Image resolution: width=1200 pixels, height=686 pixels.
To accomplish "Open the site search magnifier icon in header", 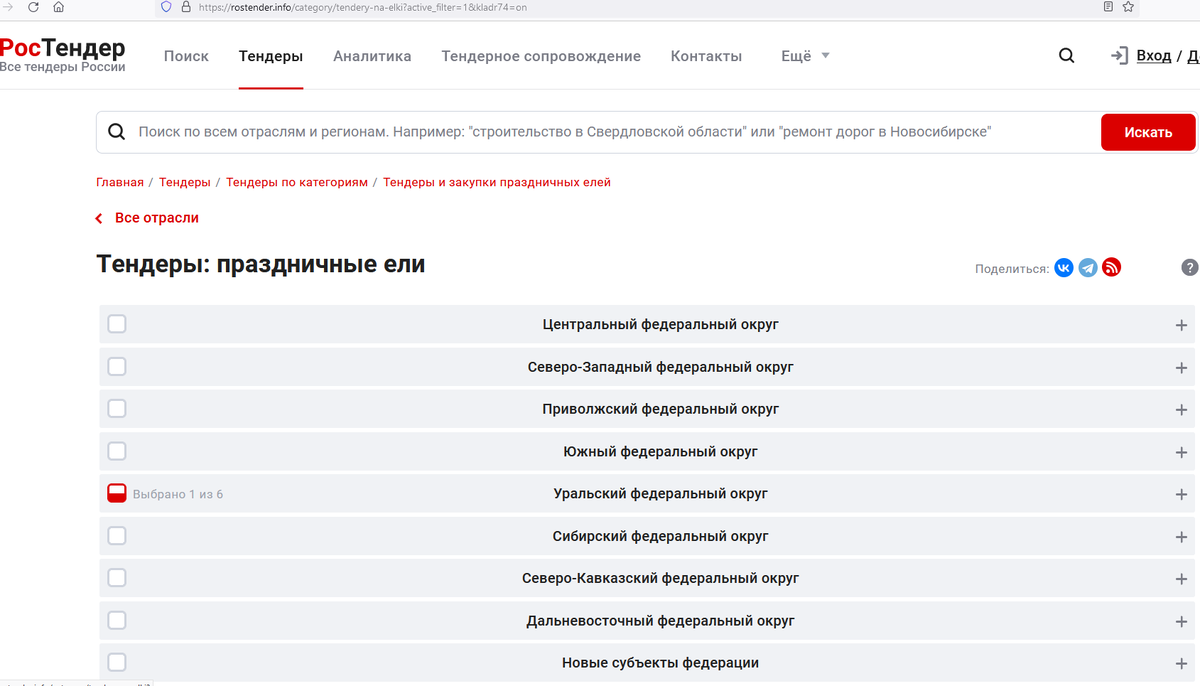I will coord(1067,56).
